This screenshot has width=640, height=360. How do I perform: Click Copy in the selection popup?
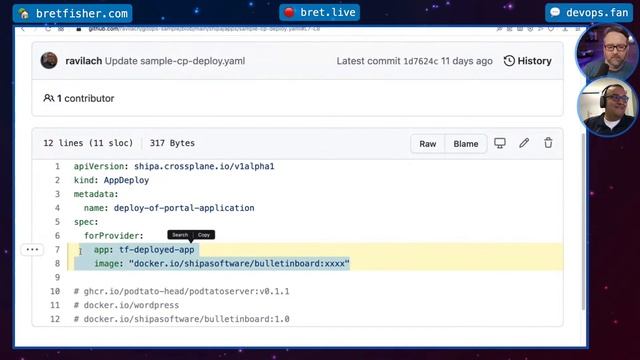pyautogui.click(x=204, y=235)
